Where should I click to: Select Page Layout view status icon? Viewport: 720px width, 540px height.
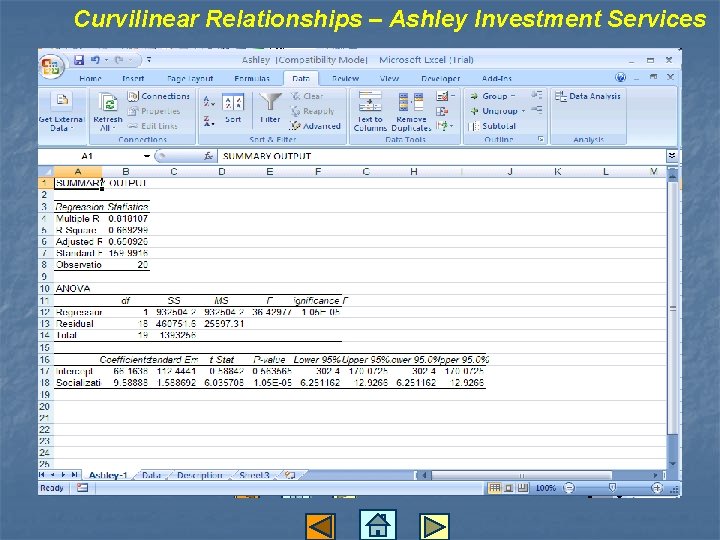pos(508,488)
